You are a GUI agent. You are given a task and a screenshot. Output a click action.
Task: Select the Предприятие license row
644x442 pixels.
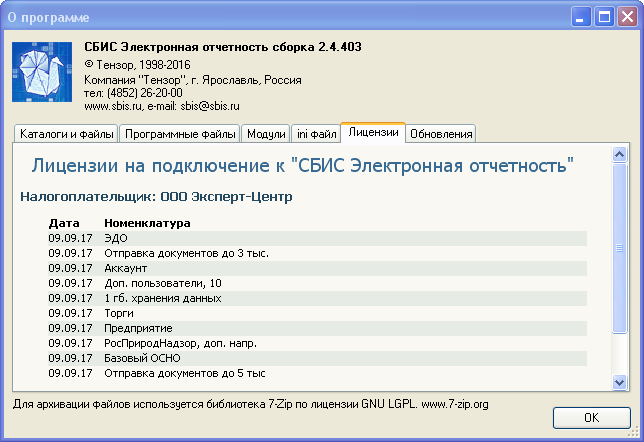[x=317, y=328]
